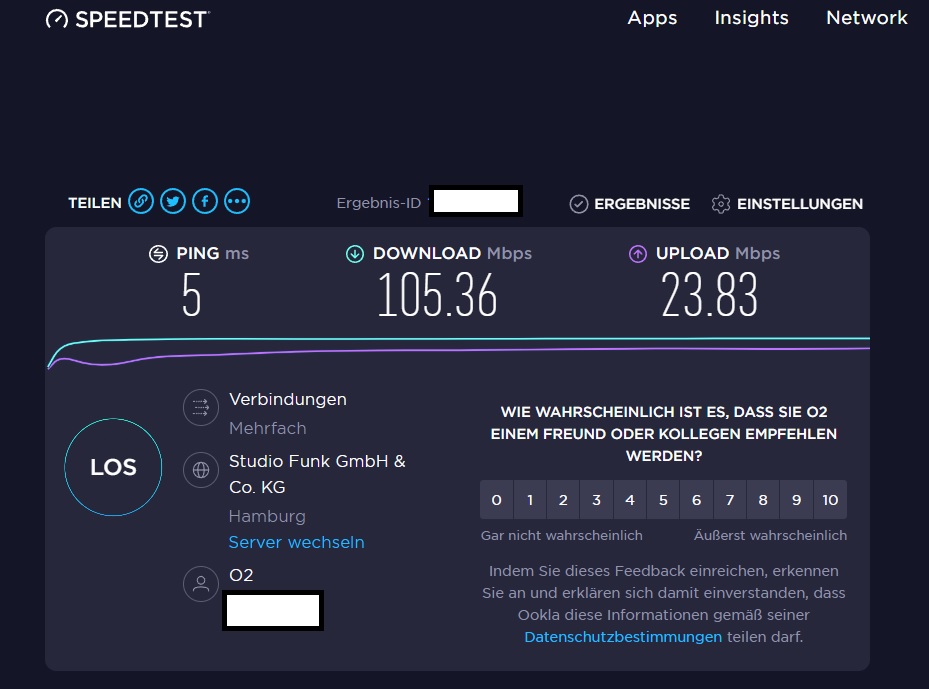
Task: Click the provider user icon next to O2
Action: click(201, 584)
